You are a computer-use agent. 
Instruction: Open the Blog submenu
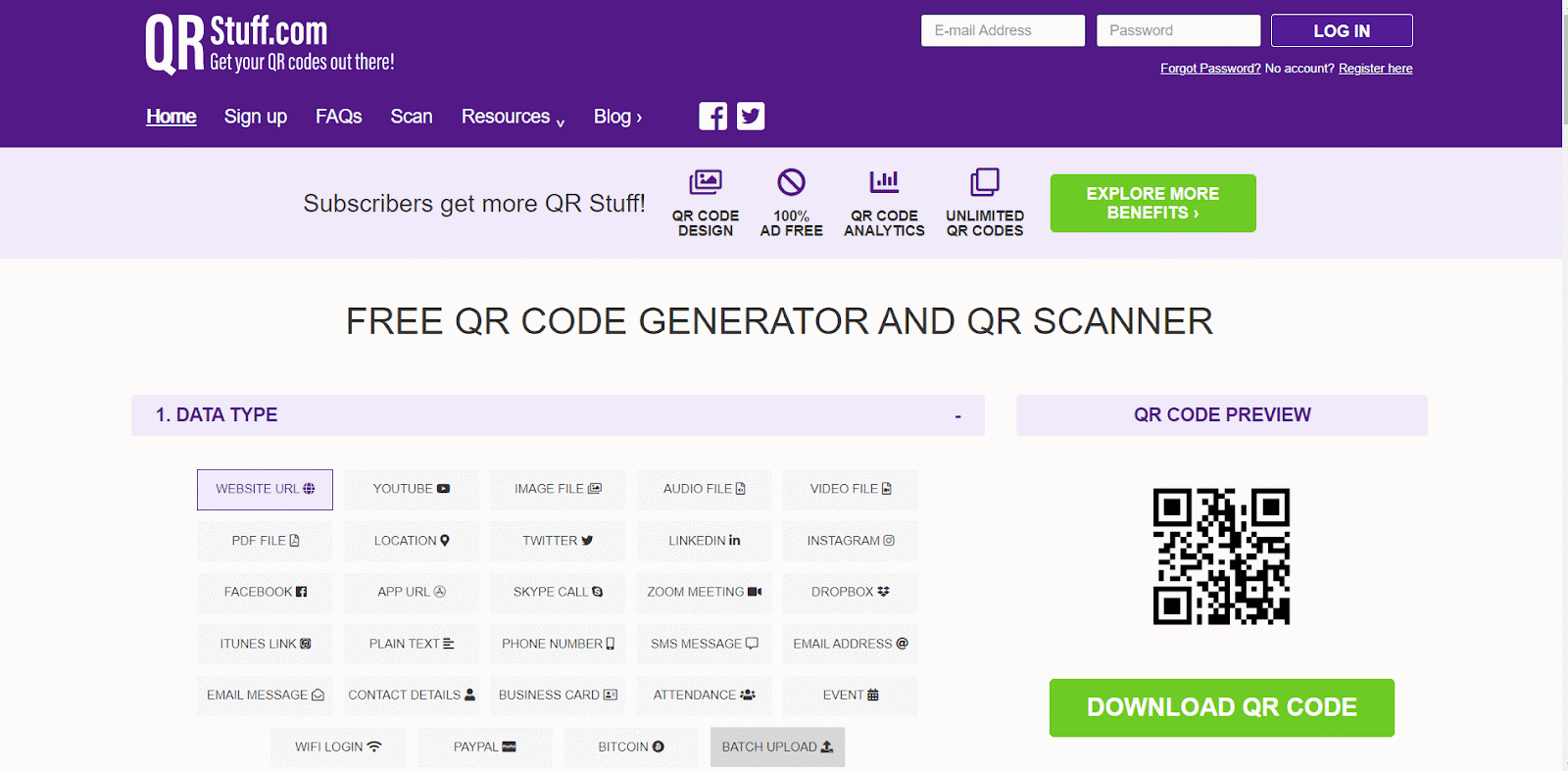coord(617,118)
